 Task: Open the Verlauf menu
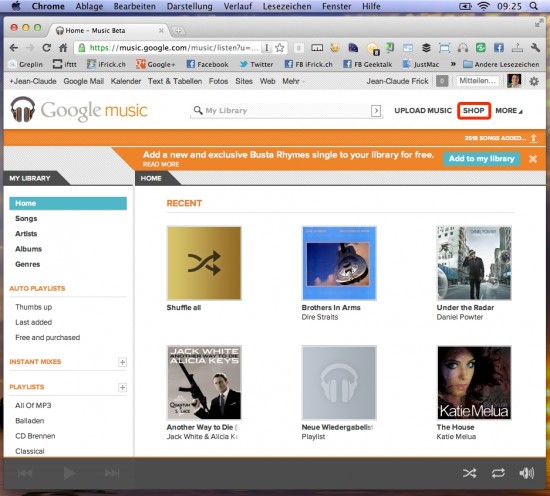coord(238,6)
